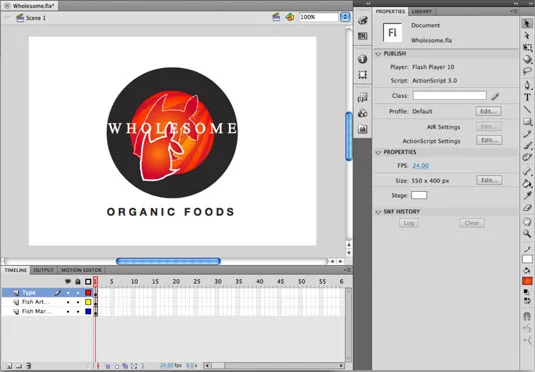The height and width of the screenshot is (372, 535).
Task: Open the collapsed Swatches panel icon
Action: tap(362, 36)
